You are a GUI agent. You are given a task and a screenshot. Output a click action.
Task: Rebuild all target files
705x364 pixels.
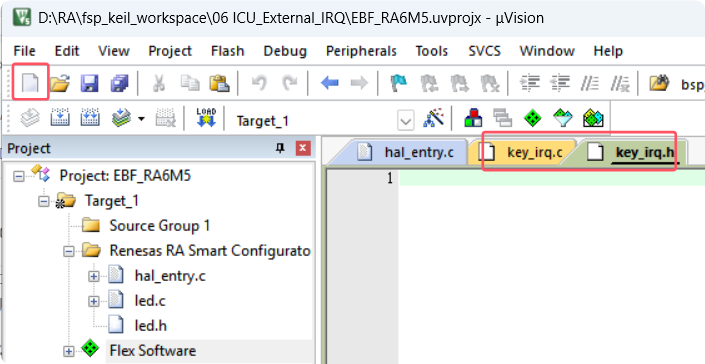click(89, 119)
